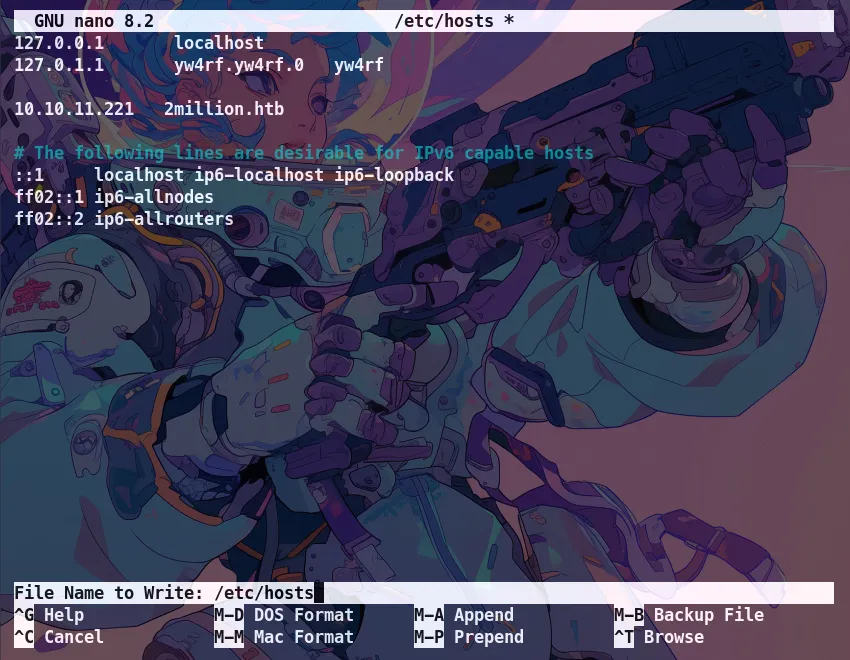Open nano Help with the ^G shortcut
This screenshot has height=660, width=850.
point(50,615)
